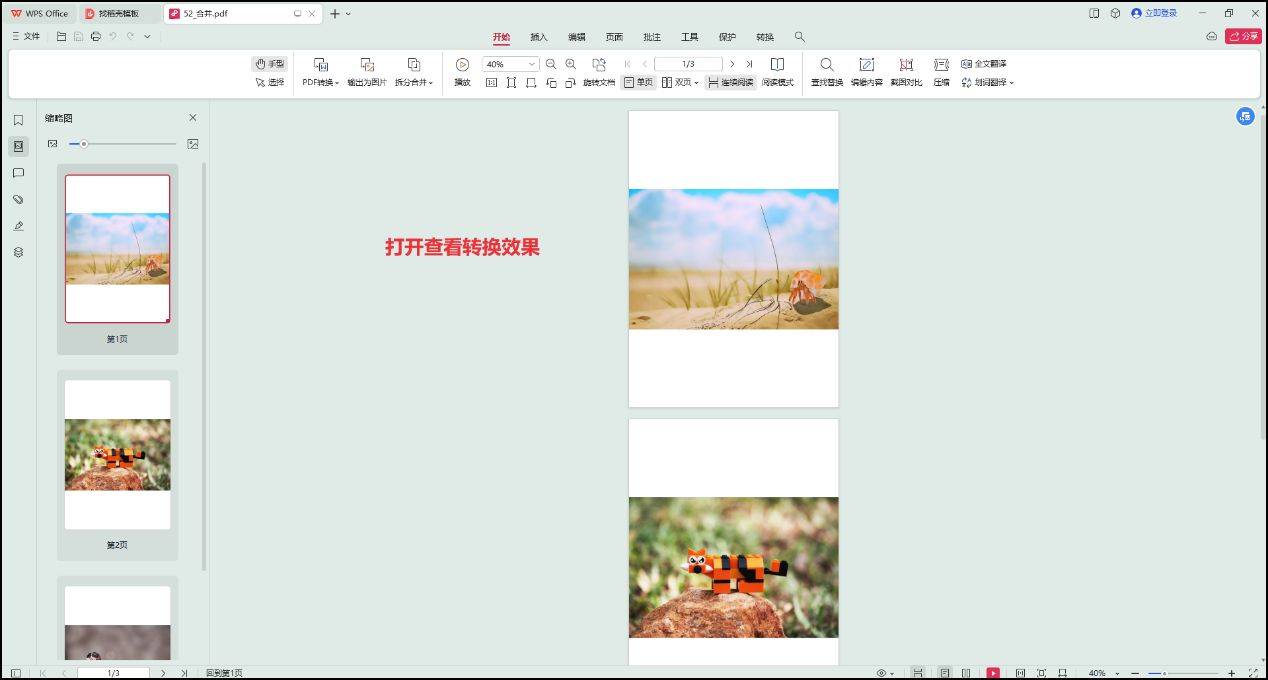The height and width of the screenshot is (680, 1268).
Task: Expand the 划词翻译 dropdown arrow
Action: 1010,82
